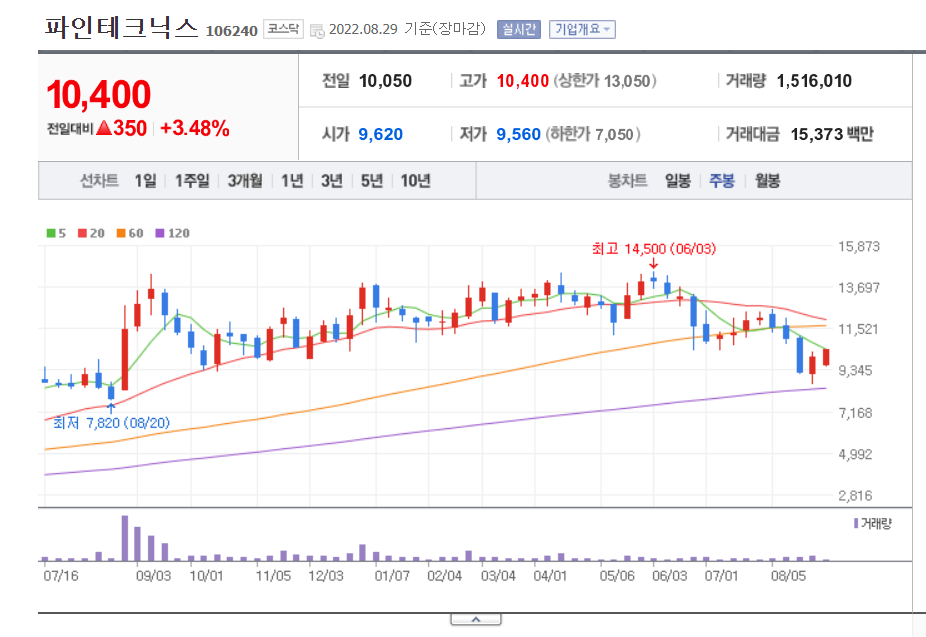This screenshot has width=926, height=637.
Task: Click the 01/07 date axis label
Action: 392,576
